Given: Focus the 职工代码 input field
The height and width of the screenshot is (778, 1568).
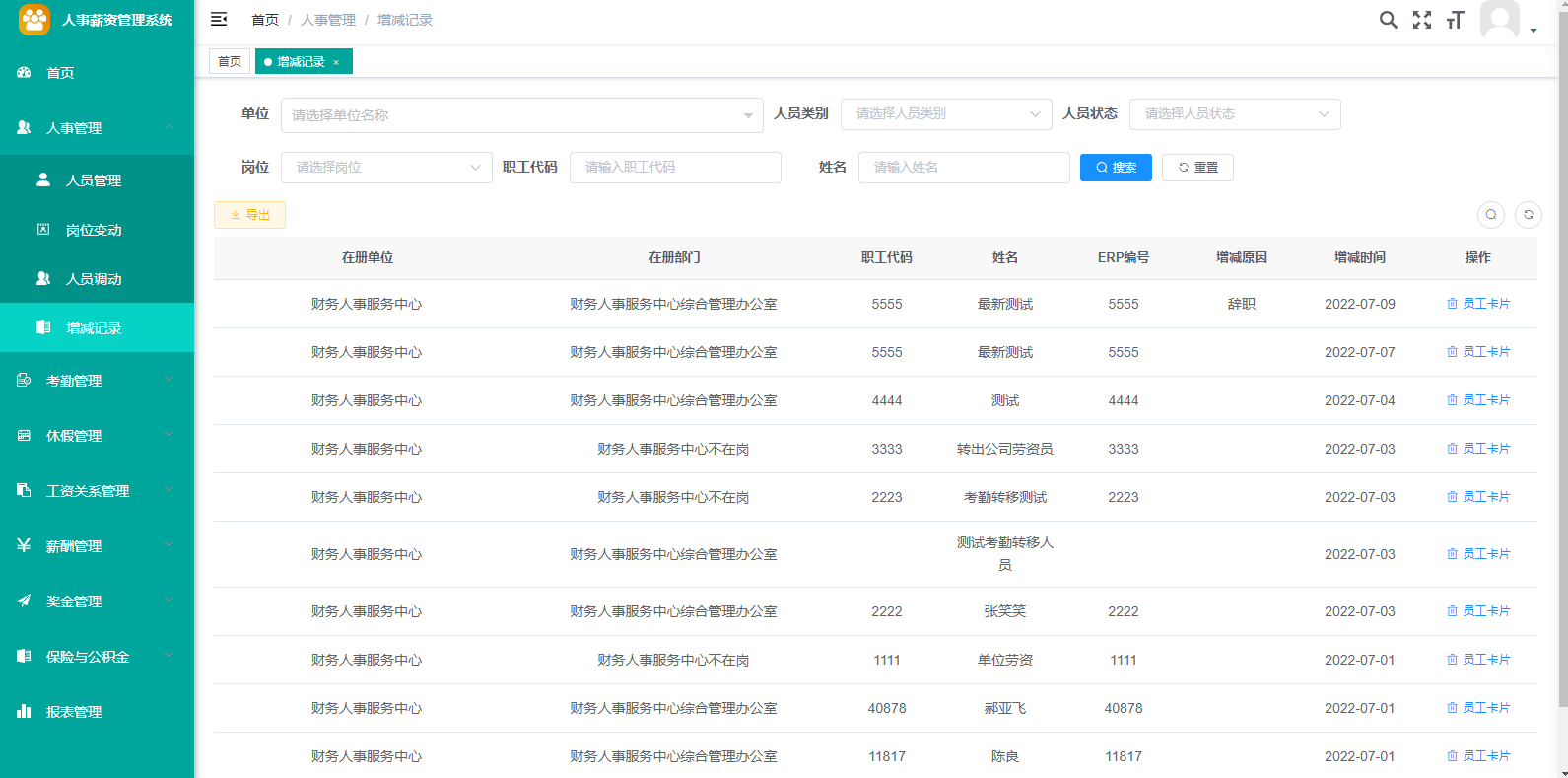Looking at the screenshot, I should (x=675, y=168).
